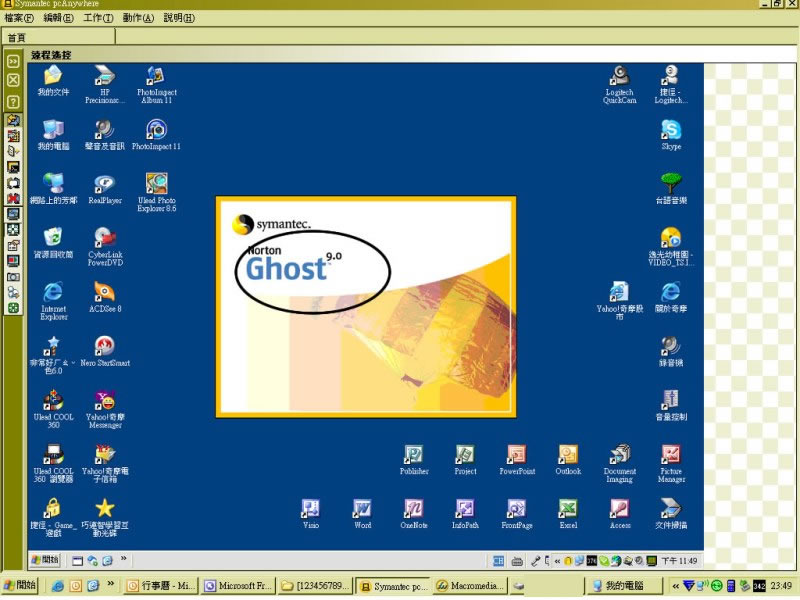Open Access shortcut icon
This screenshot has width=800, height=600.
click(x=619, y=514)
